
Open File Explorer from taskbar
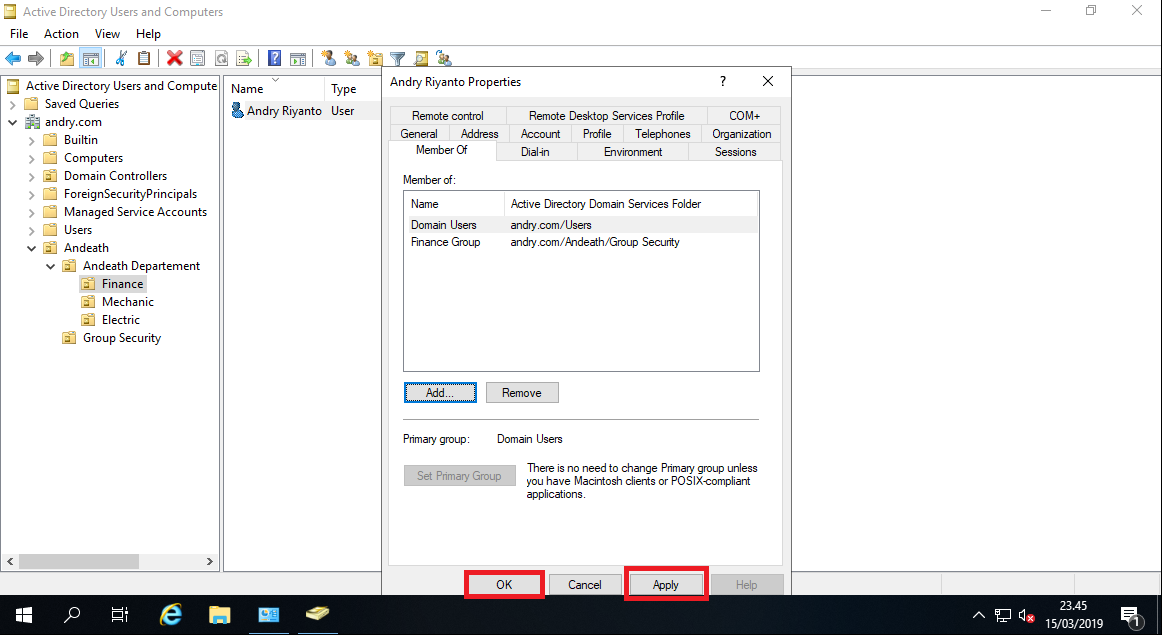[219, 615]
